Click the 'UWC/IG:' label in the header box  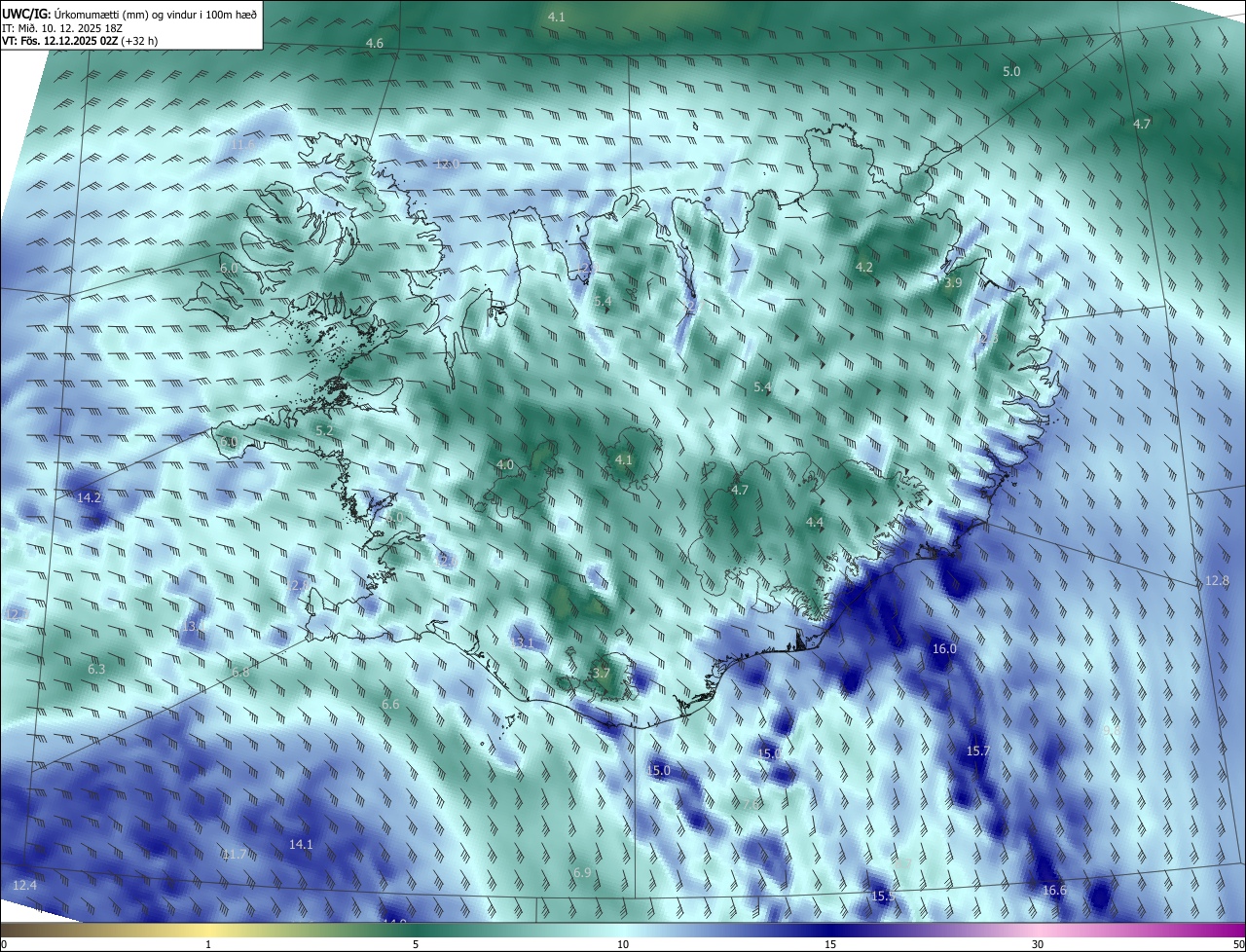(x=26, y=13)
